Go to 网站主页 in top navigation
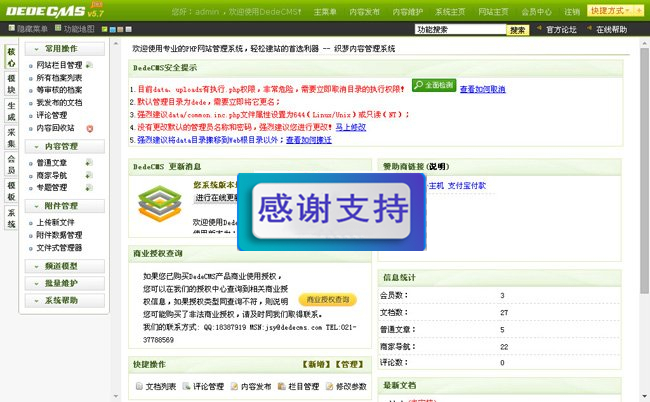Viewport: 650px width, 402px height. tap(493, 12)
